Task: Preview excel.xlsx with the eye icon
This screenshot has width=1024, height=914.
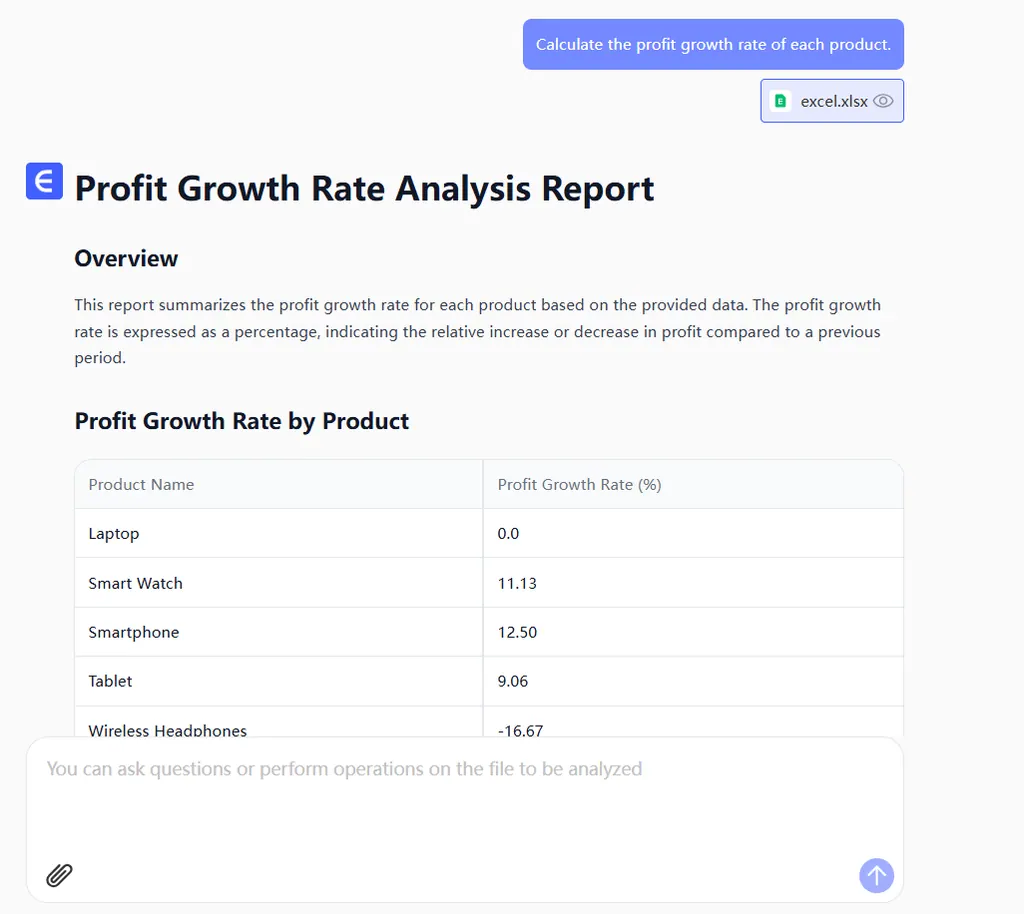Action: pyautogui.click(x=883, y=101)
